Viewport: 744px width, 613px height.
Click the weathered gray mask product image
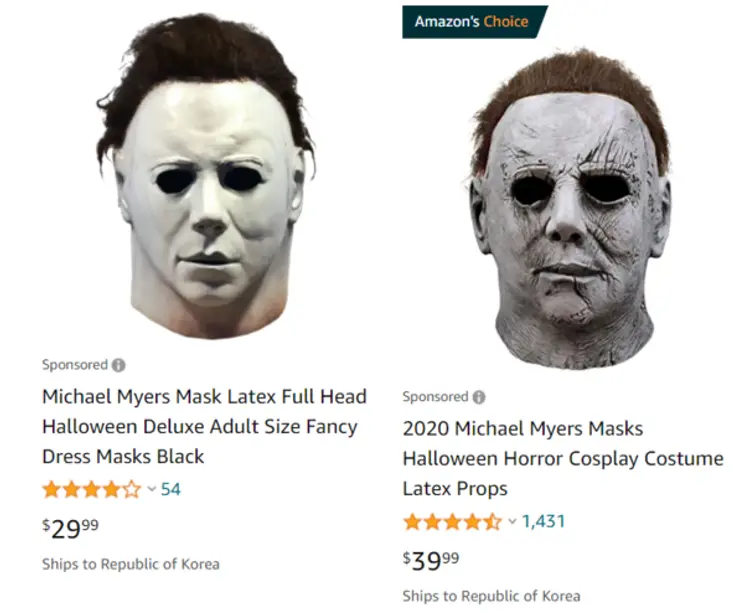pyautogui.click(x=571, y=209)
